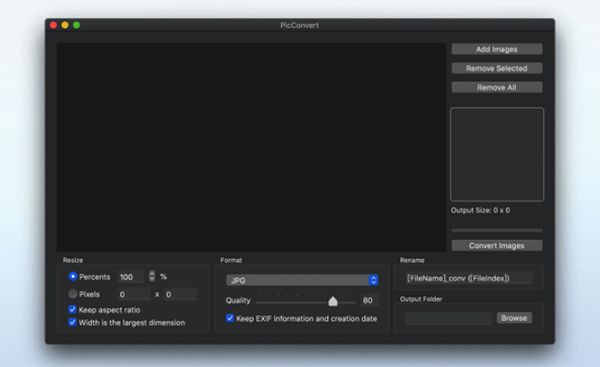The height and width of the screenshot is (367, 600).
Task: Click the image preview thumbnail box
Action: pos(497,154)
